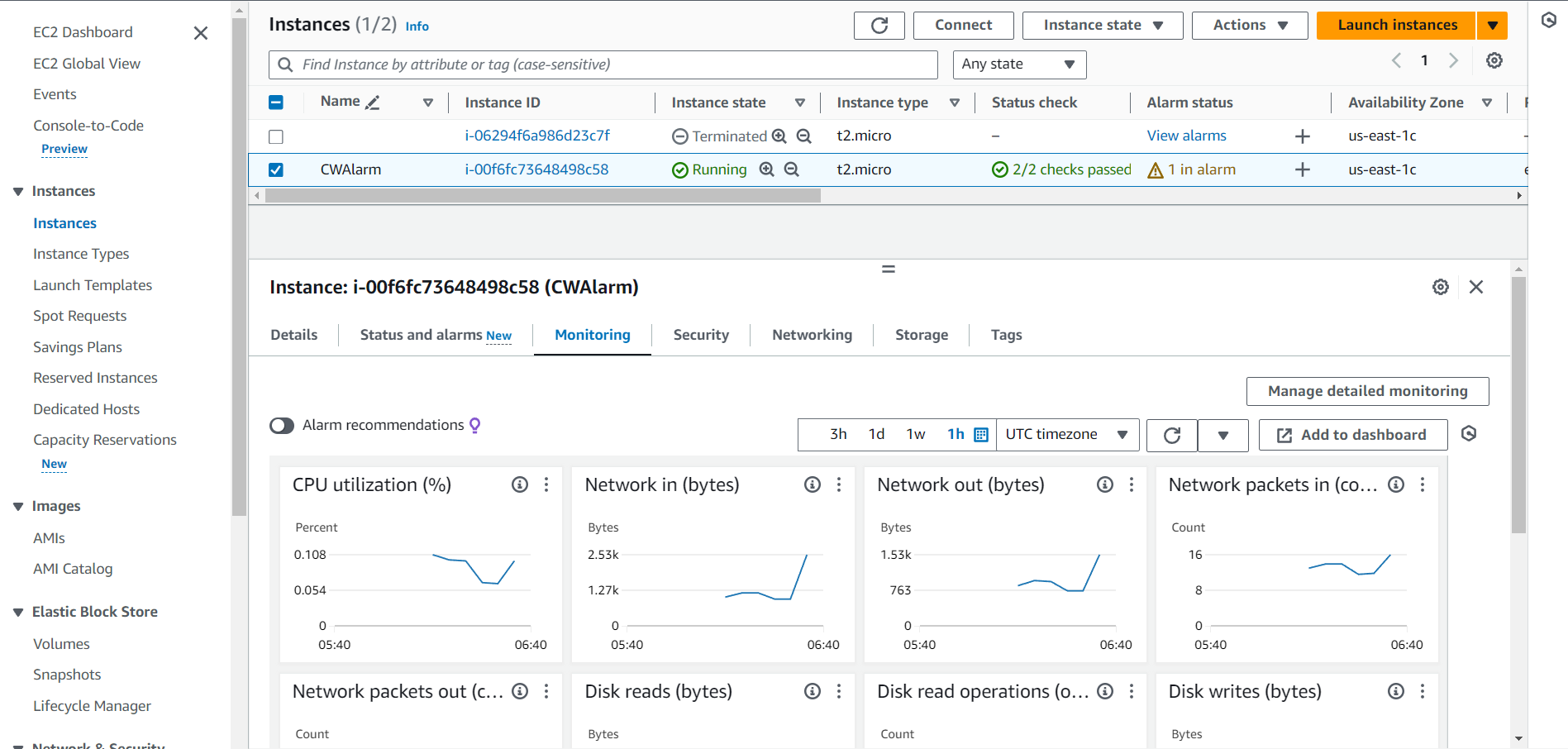This screenshot has width=1568, height=749.
Task: Click the info icon on CPU utilization
Action: [519, 484]
